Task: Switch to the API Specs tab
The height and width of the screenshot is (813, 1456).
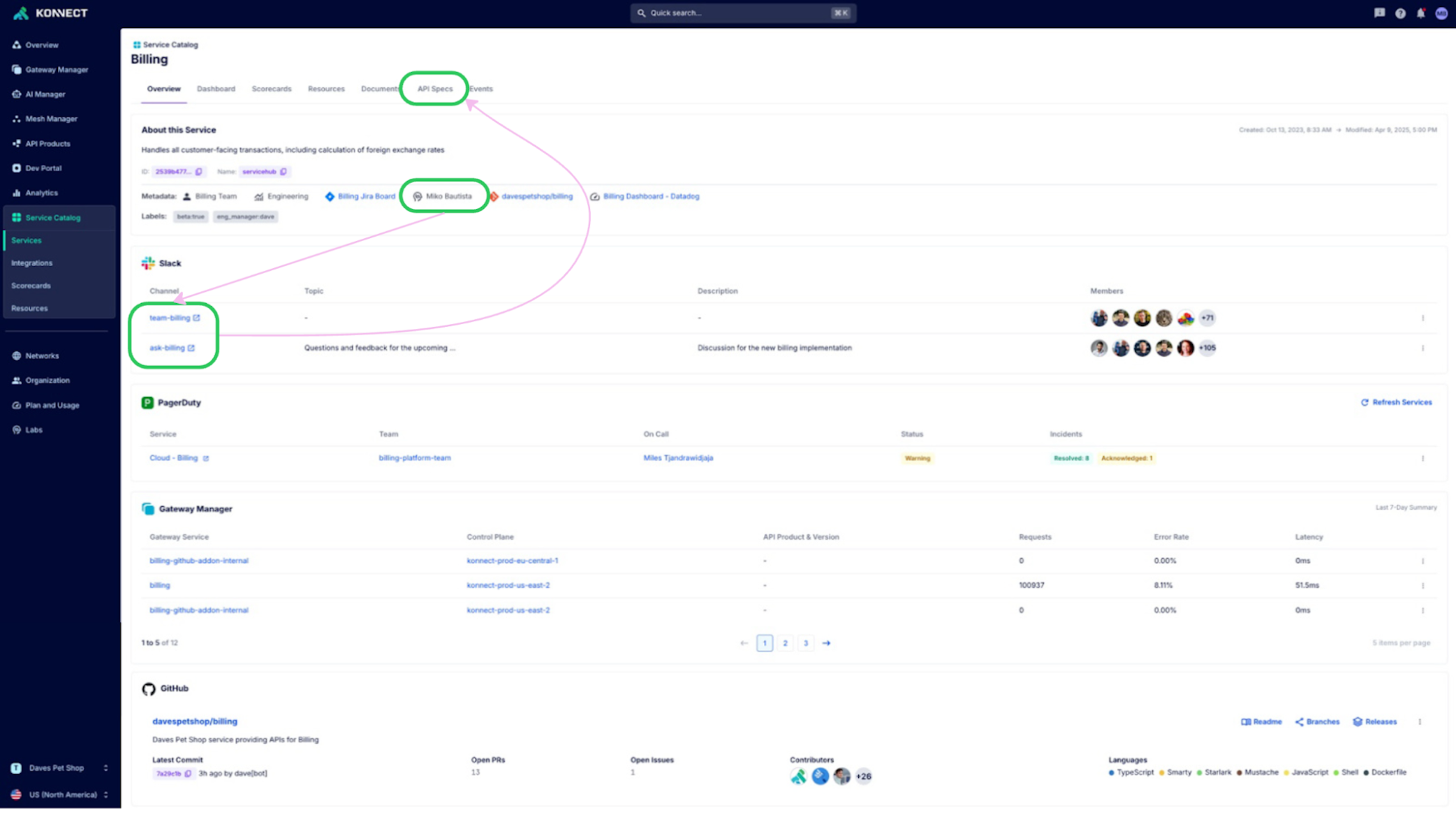Action: (x=435, y=89)
